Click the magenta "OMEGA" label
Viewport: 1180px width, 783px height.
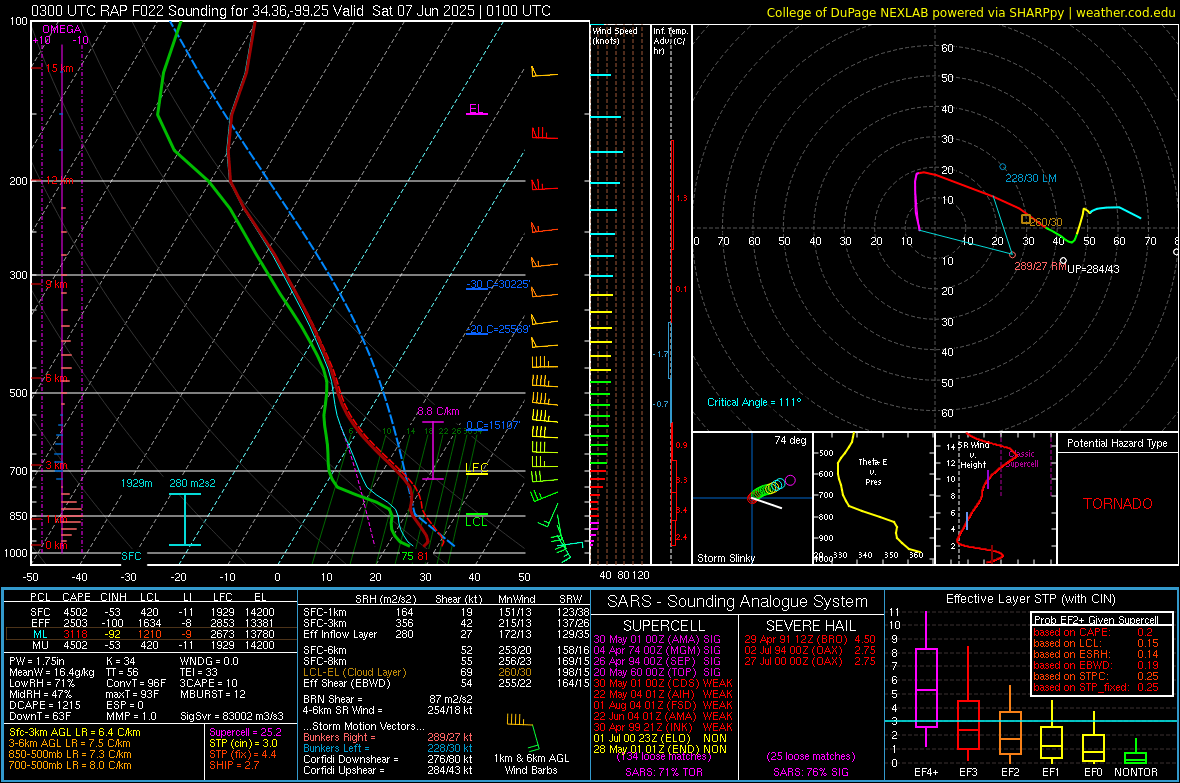tap(62, 29)
